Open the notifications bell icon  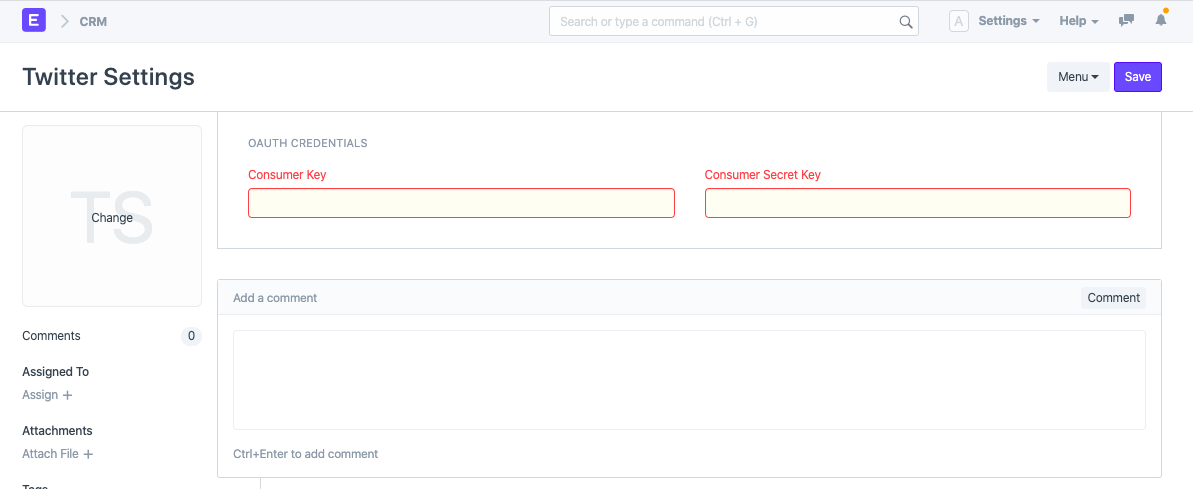[1161, 21]
